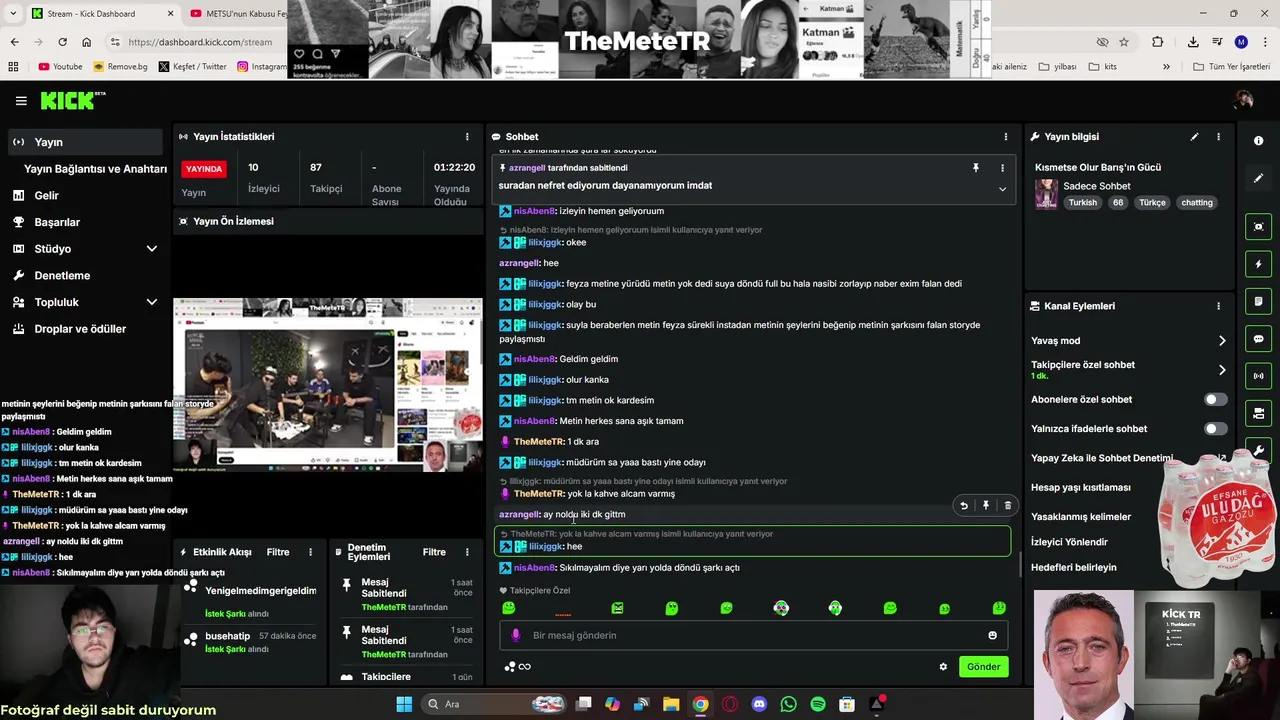This screenshot has width=1280, height=720.
Task: Toggle Abonelere özel sohbet switch
Action: point(1214,400)
